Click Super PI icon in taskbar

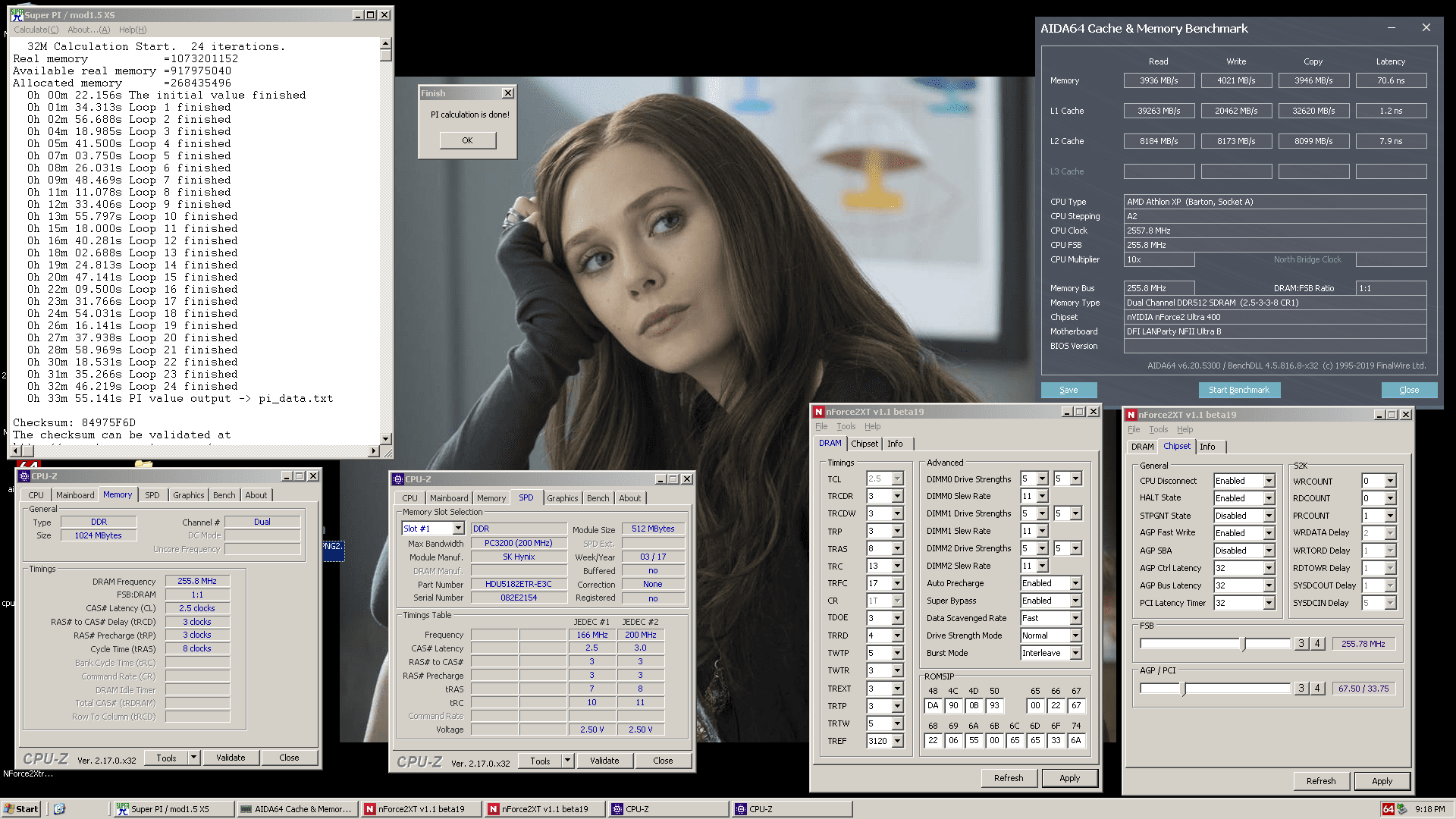pyautogui.click(x=122, y=809)
